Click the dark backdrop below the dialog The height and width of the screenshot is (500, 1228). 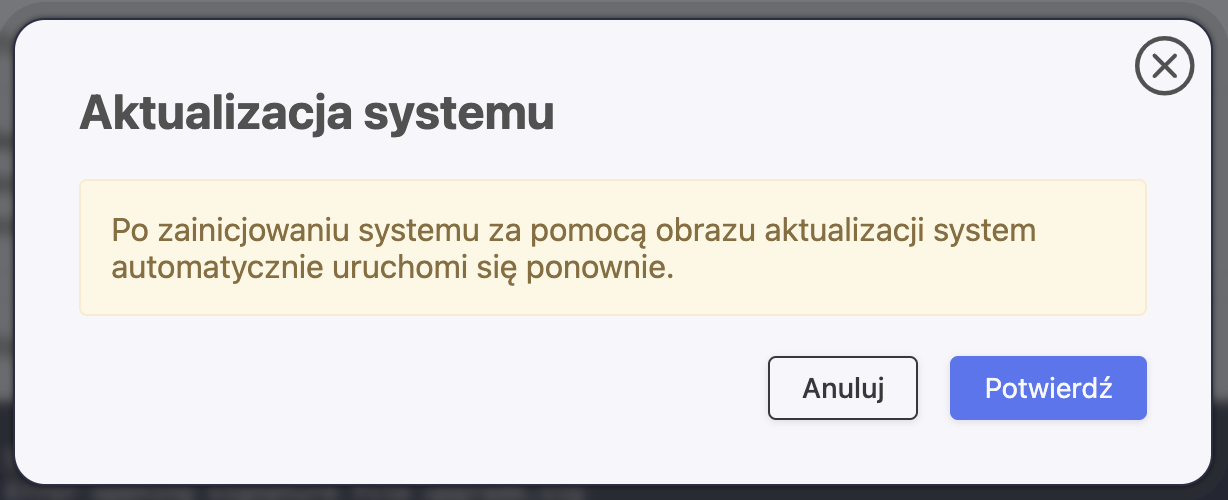tap(614, 493)
